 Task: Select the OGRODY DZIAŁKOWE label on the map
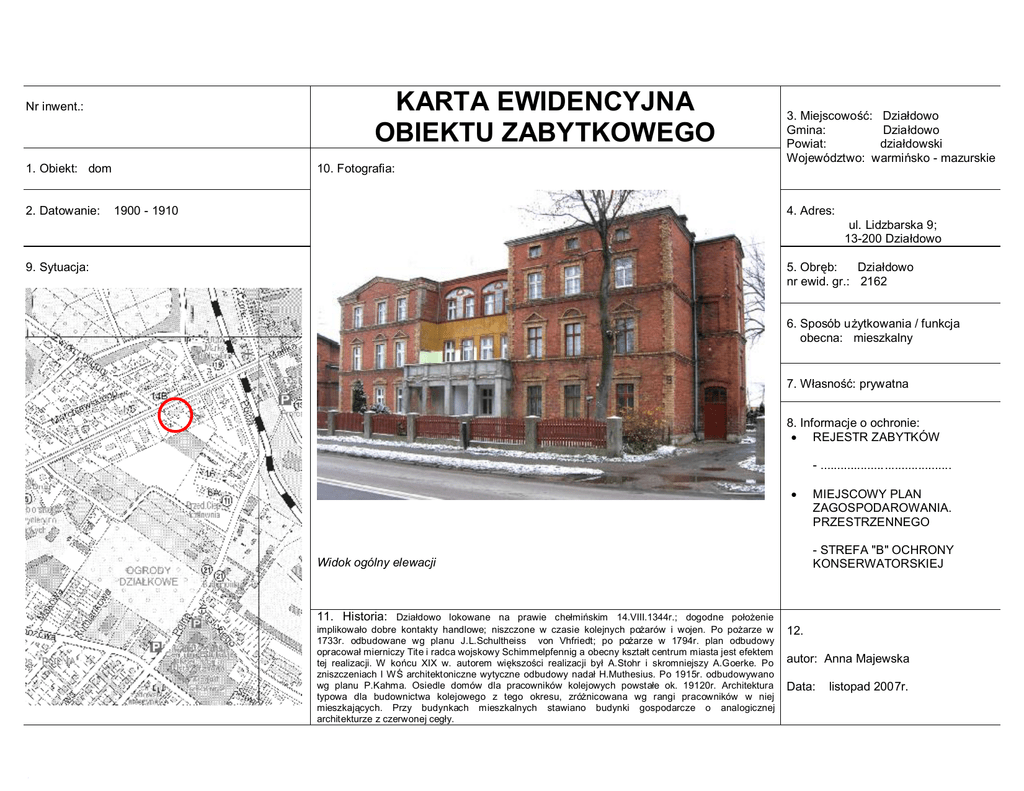click(149, 575)
